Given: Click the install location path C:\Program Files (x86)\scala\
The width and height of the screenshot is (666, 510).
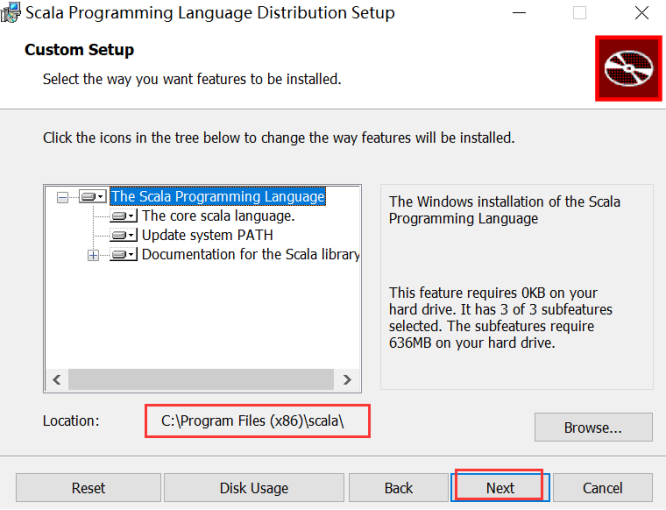Looking at the screenshot, I should click(253, 421).
